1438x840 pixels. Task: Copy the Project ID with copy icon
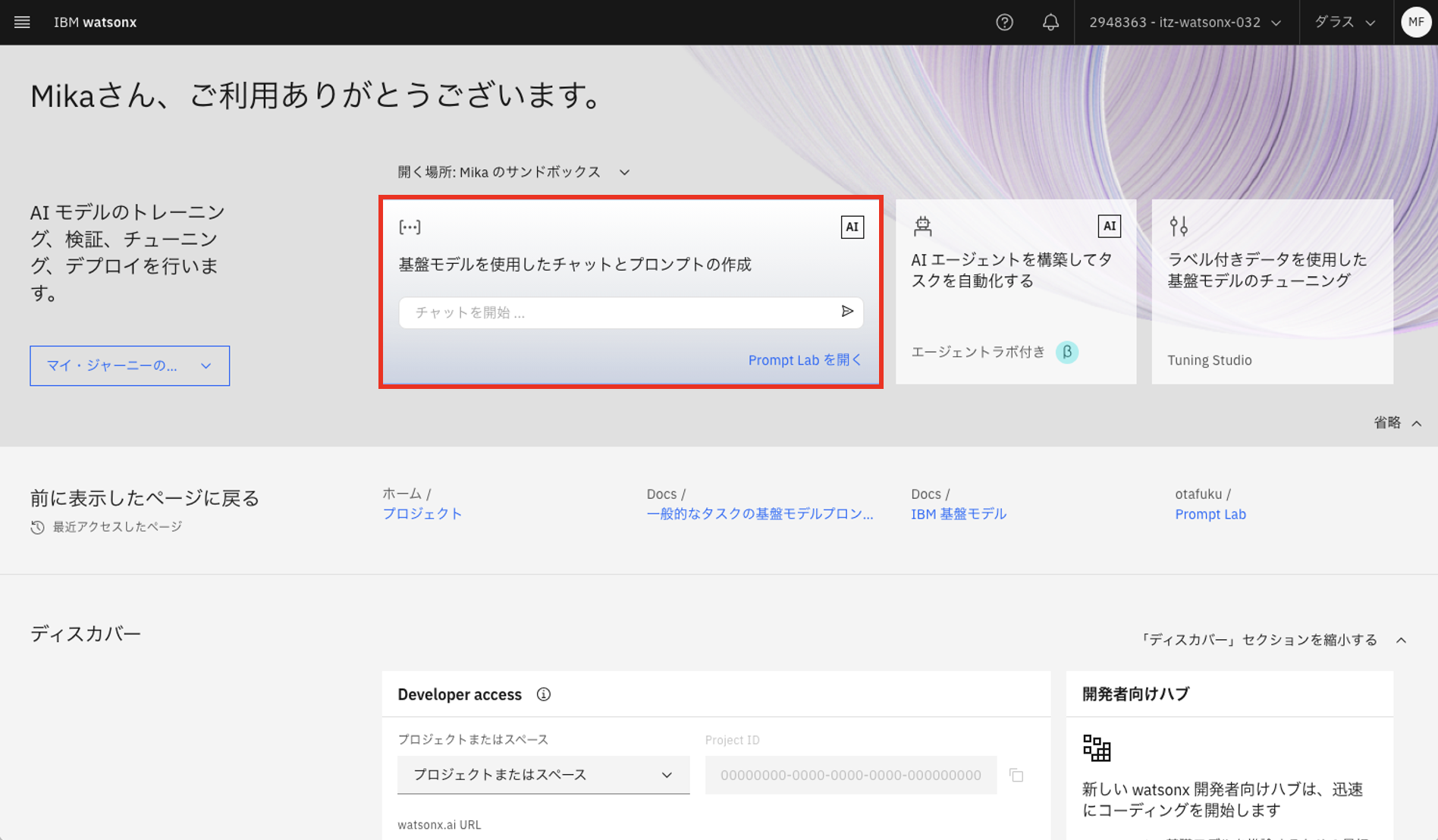[x=1016, y=775]
